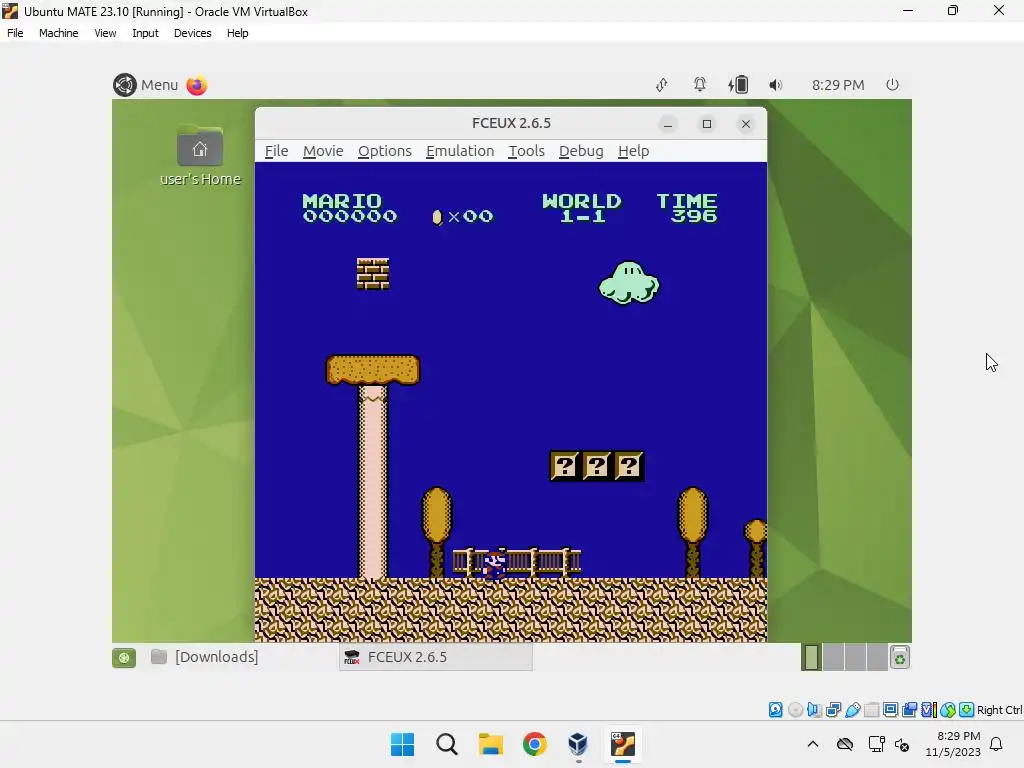
Task: Click the question blocks in the game
Action: tap(597, 466)
